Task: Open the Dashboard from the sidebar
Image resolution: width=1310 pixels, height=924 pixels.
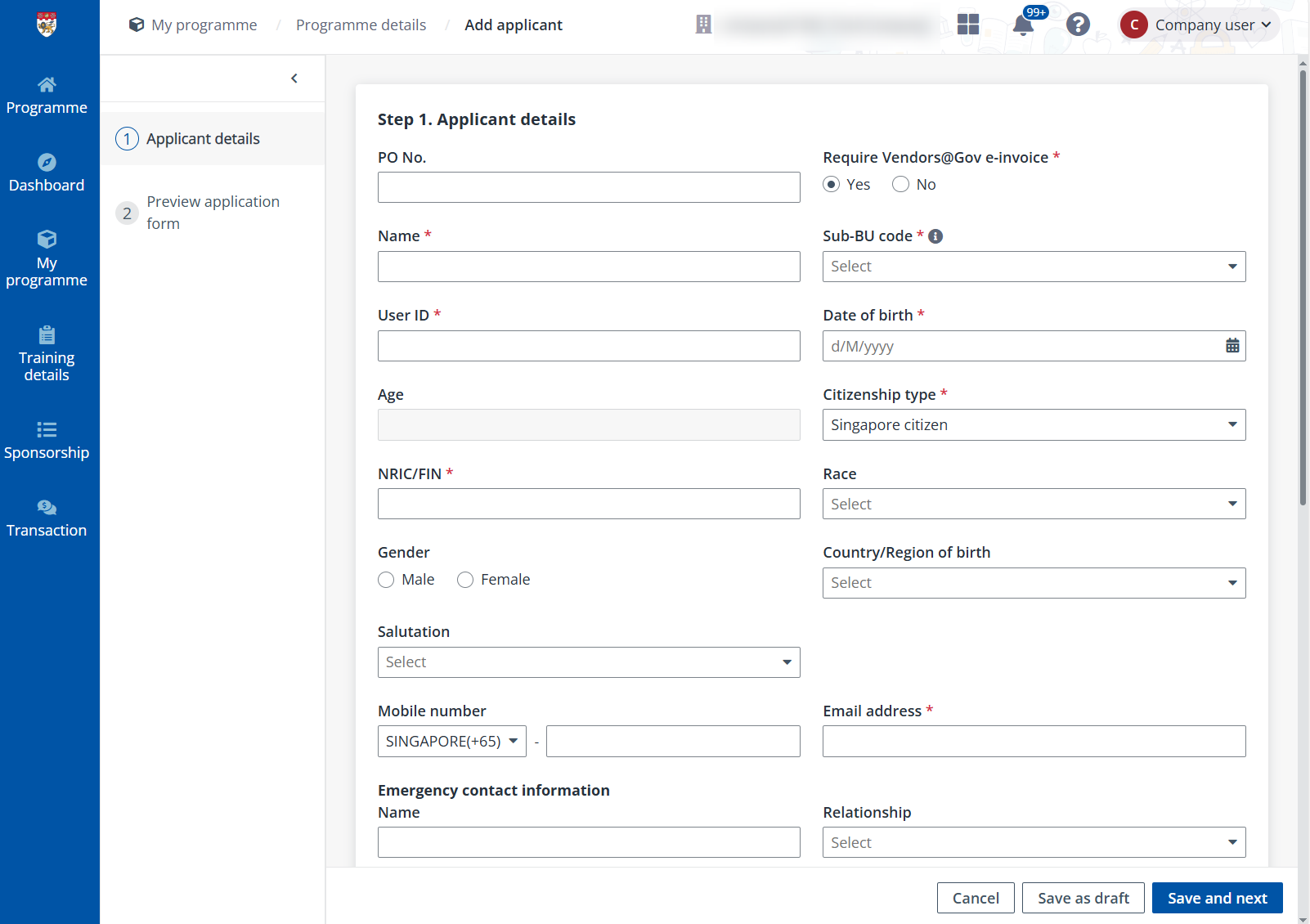Action: tap(47, 173)
